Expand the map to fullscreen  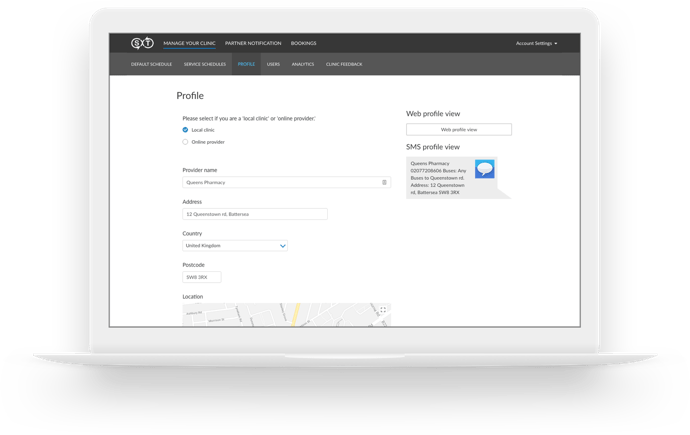click(x=383, y=310)
